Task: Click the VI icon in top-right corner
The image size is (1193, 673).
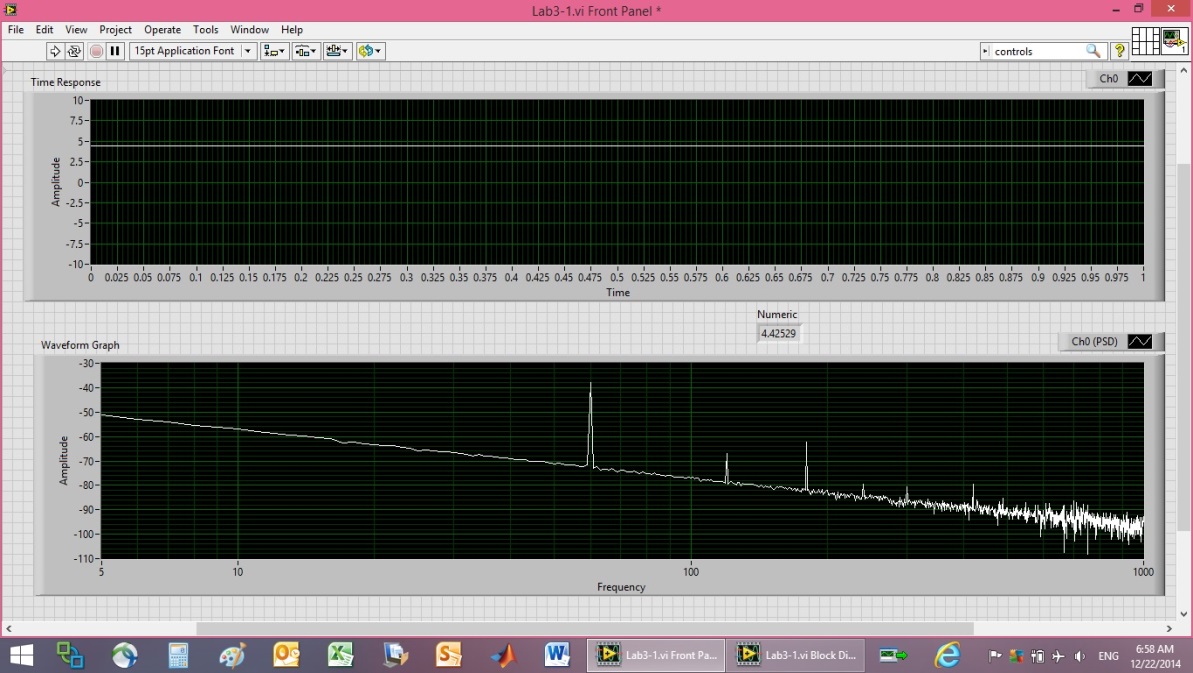Action: (1175, 41)
